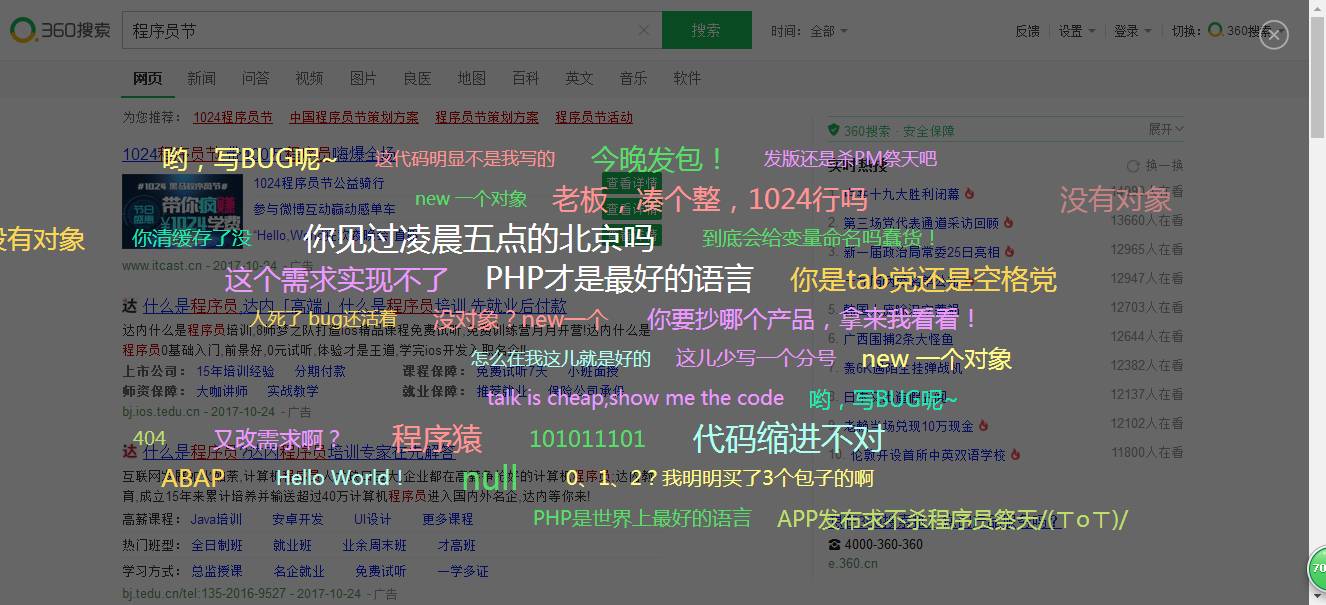This screenshot has width=1326, height=605.
Task: Switch to the 图片 tab
Action: [x=363, y=78]
